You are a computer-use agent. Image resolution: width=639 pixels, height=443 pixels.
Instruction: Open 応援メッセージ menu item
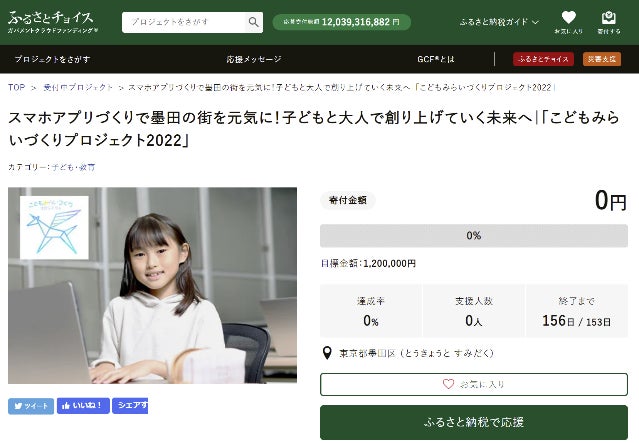pyautogui.click(x=254, y=60)
